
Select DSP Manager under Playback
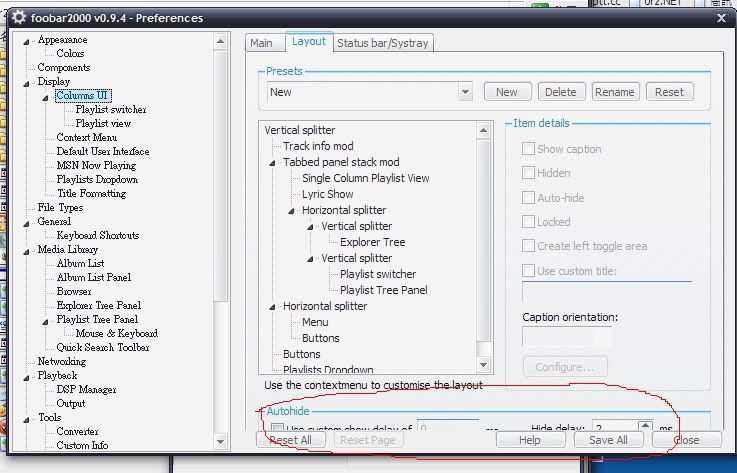(86, 389)
